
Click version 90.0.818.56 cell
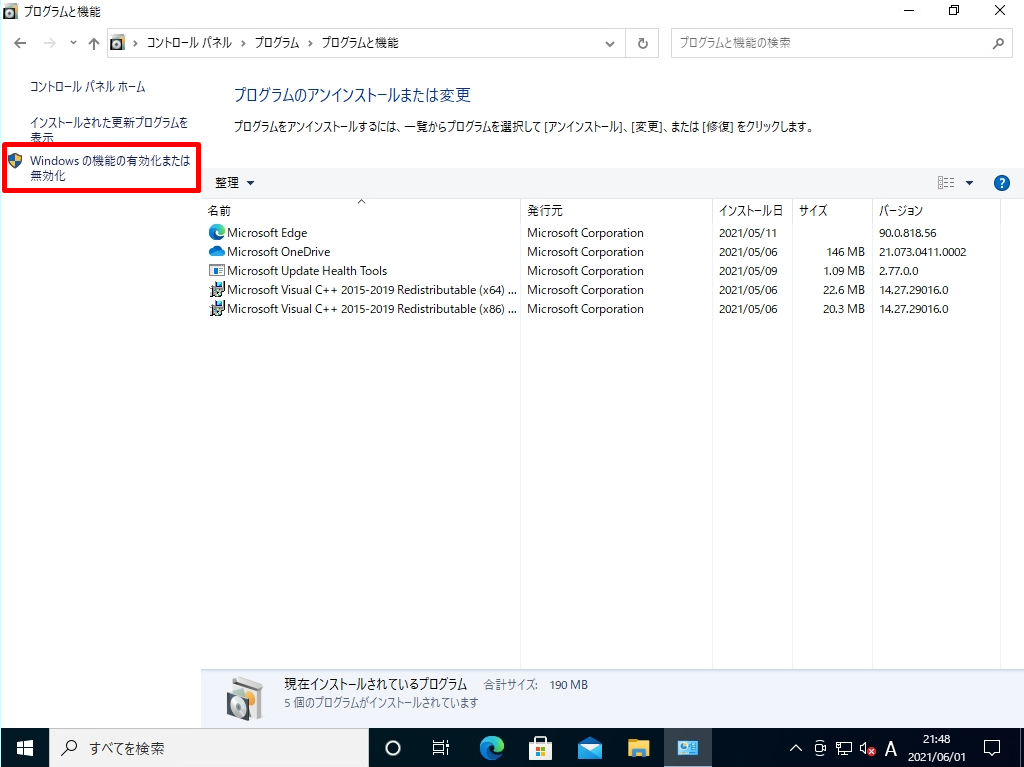click(x=907, y=233)
